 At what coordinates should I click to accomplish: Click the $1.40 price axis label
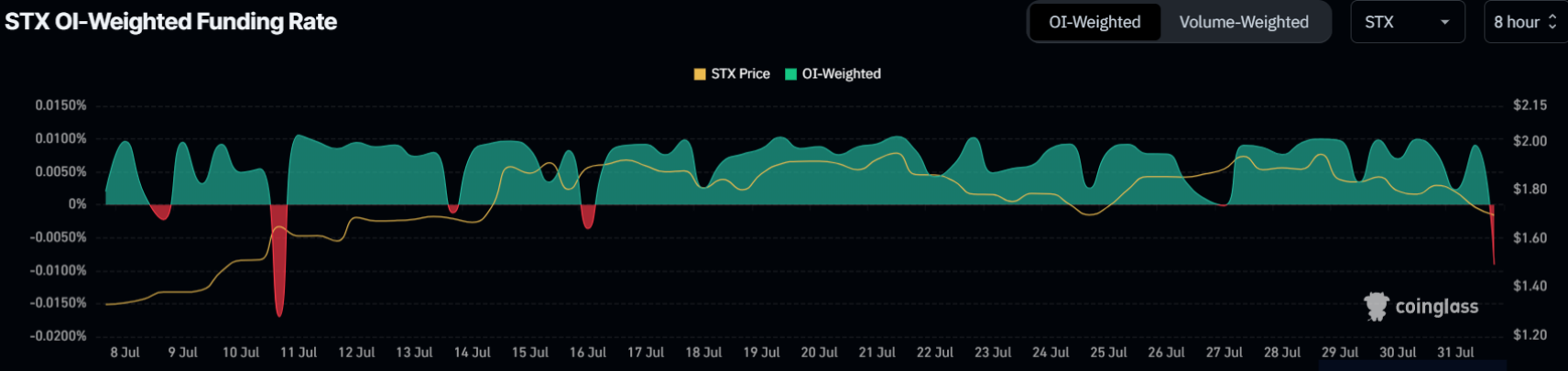coord(1530,287)
